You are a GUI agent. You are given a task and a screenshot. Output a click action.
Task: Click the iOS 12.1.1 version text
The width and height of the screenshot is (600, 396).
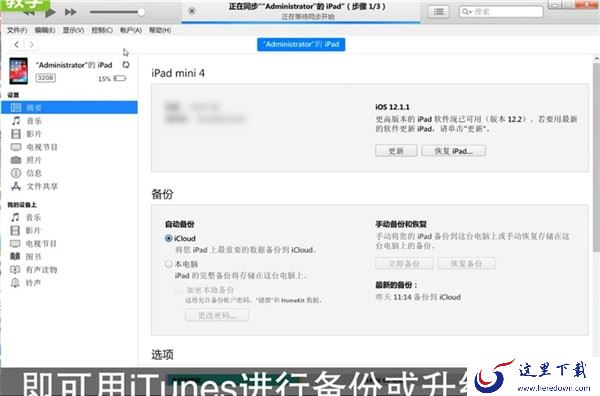[392, 107]
